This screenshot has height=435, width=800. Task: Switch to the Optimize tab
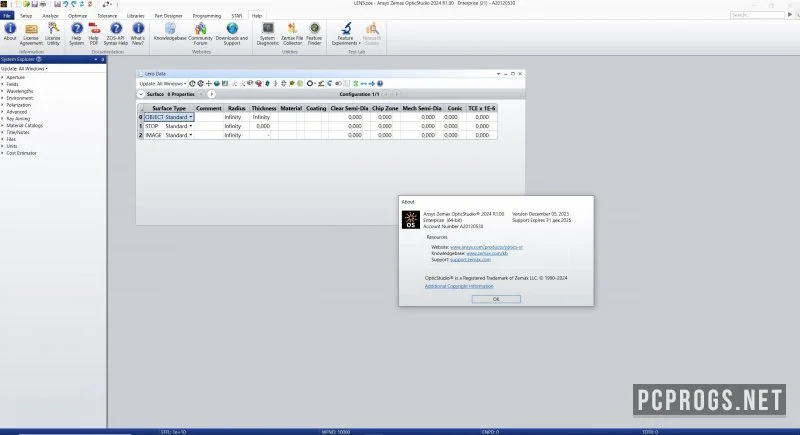(x=78, y=16)
